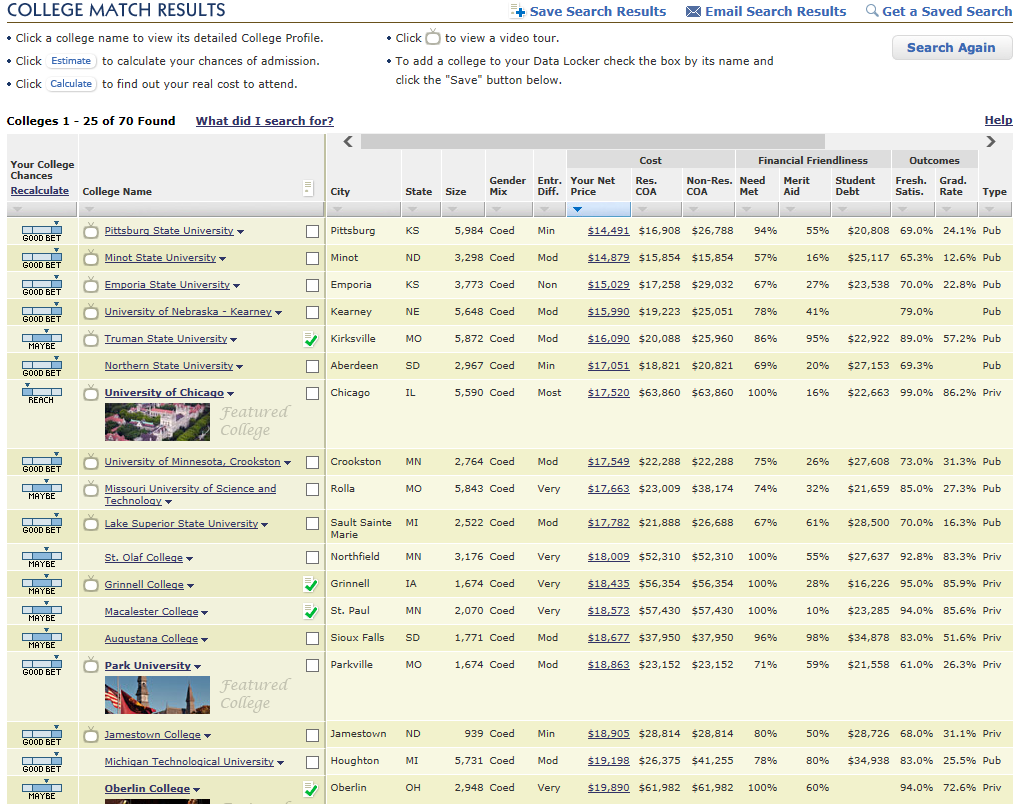Expand dropdown arrow next to University of Chicago
Viewport: 1016px width, 804px height.
[231, 394]
